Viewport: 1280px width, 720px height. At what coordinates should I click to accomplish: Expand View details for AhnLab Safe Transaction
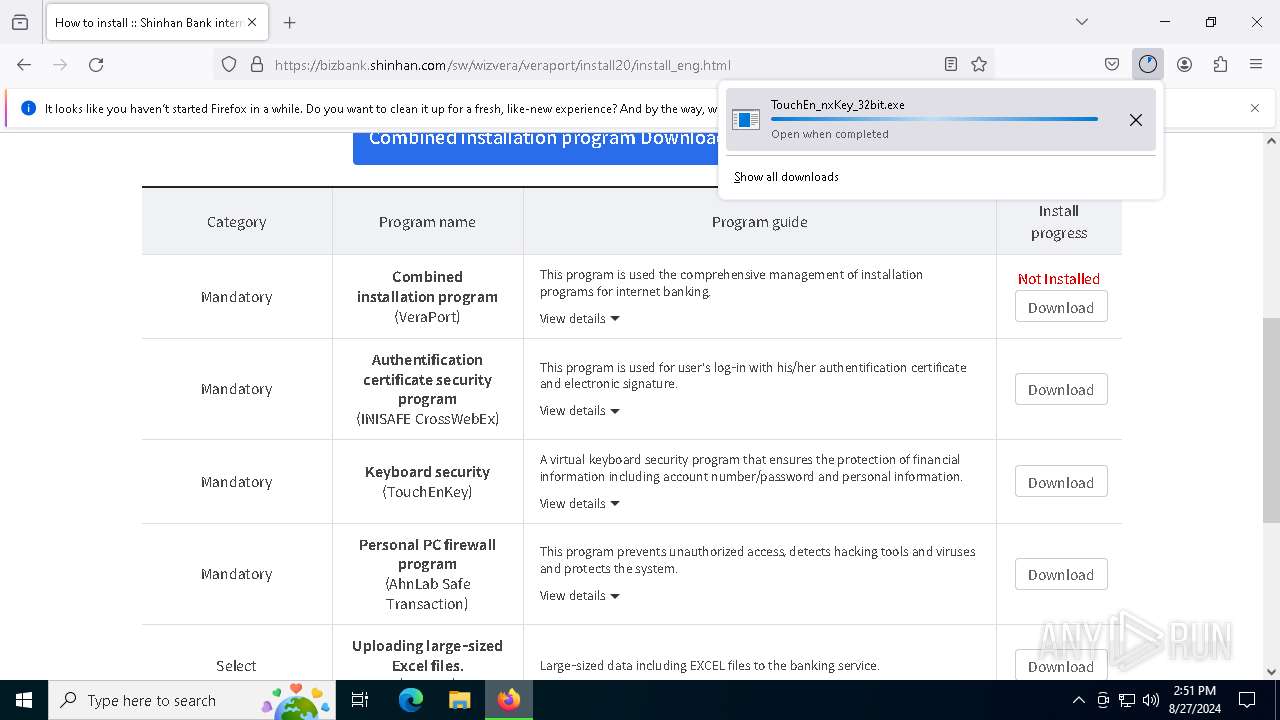point(580,595)
